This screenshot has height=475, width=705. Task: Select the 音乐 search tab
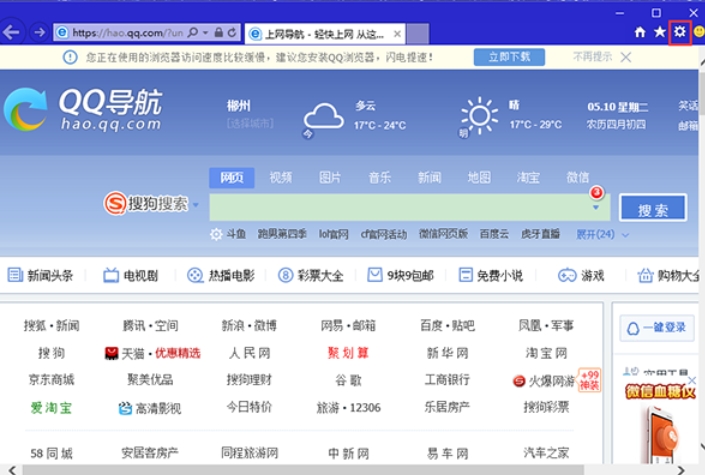[379, 178]
